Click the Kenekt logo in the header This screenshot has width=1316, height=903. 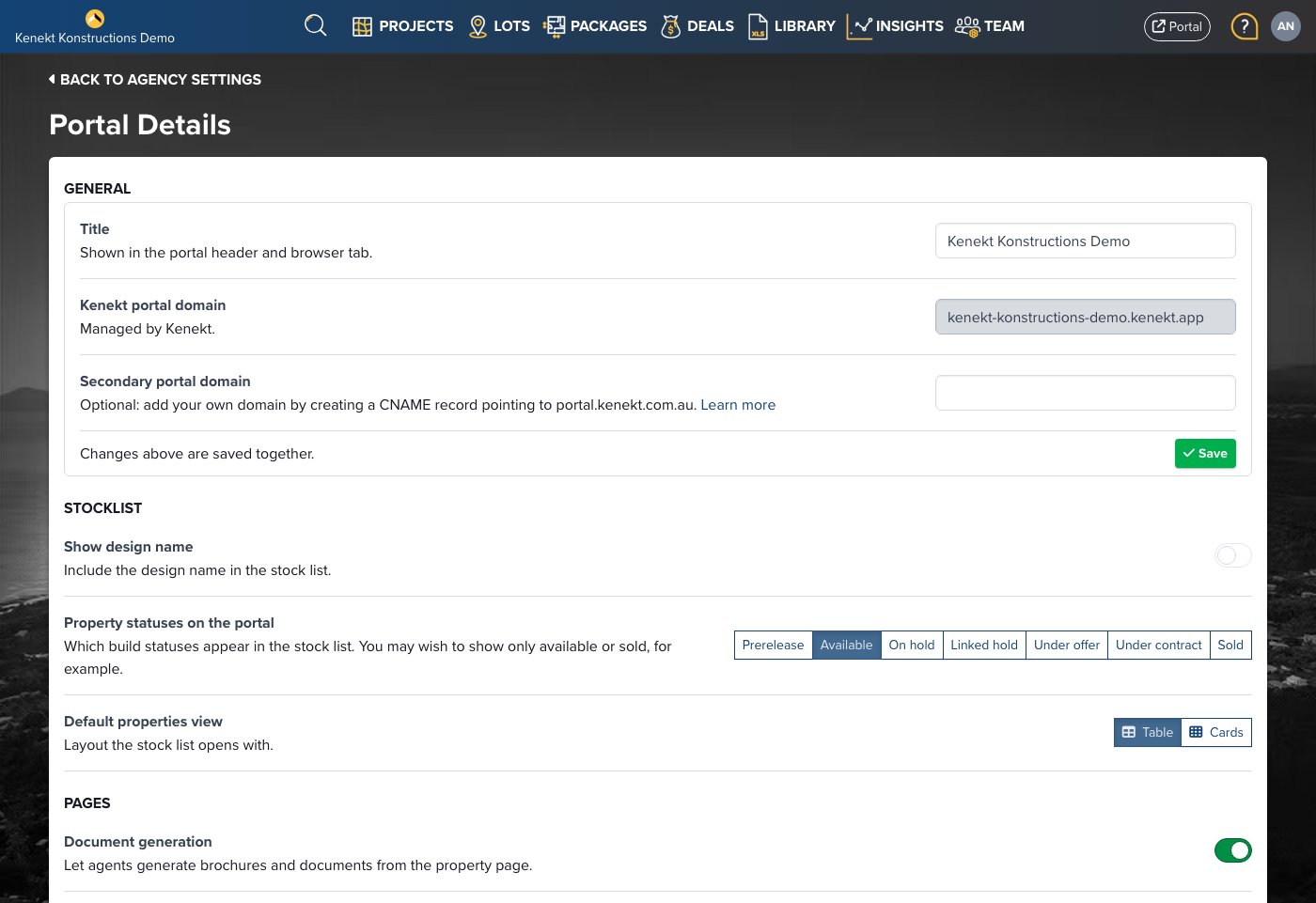95,18
